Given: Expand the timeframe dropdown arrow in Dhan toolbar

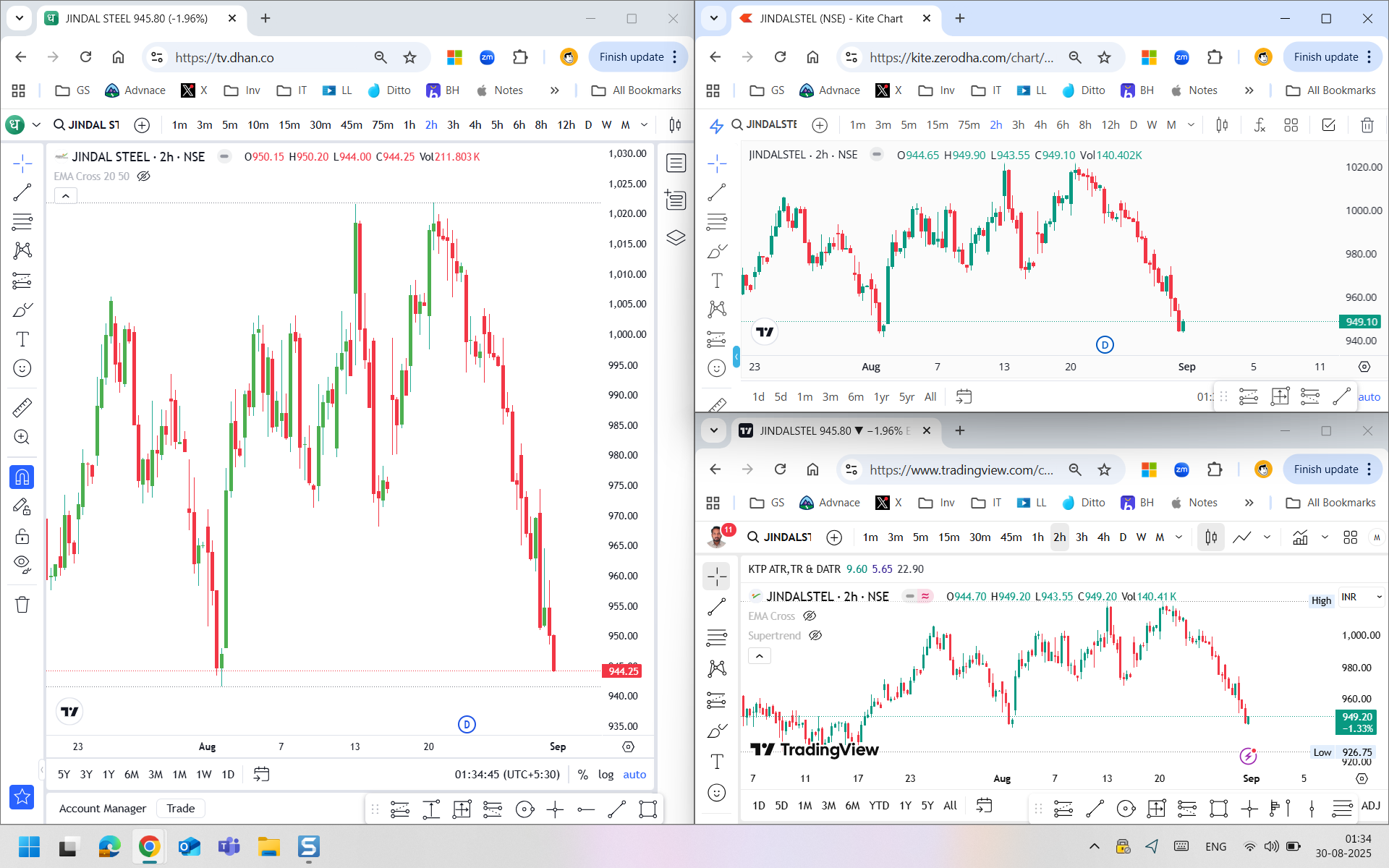Looking at the screenshot, I should (x=644, y=125).
